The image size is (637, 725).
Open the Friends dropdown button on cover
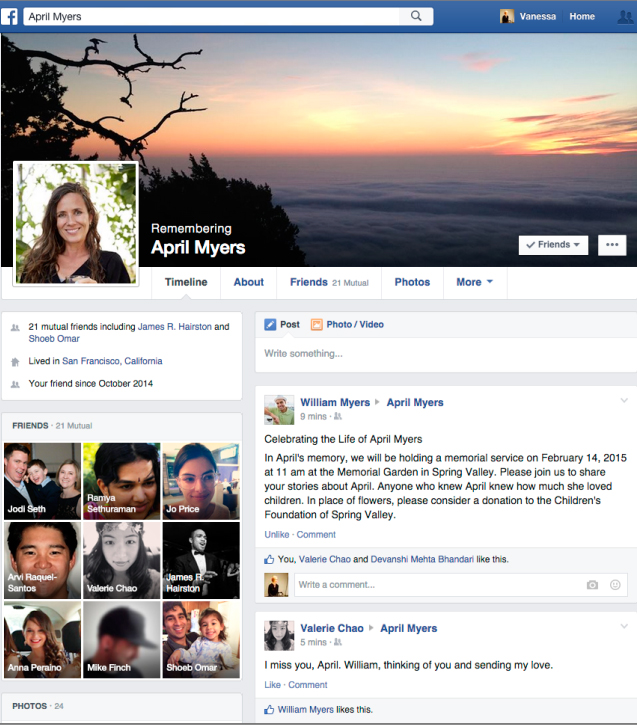pos(553,245)
